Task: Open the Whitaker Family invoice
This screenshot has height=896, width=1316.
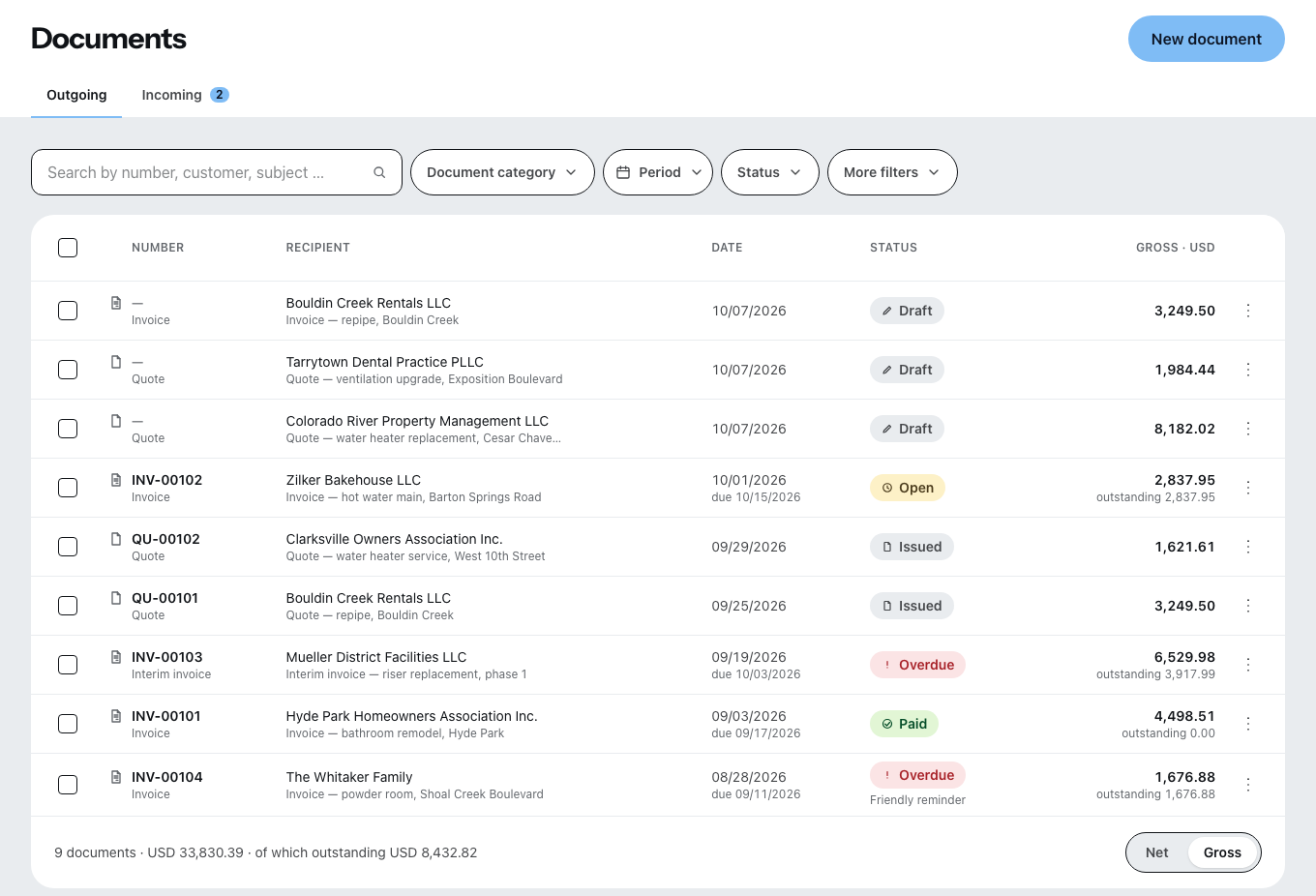Action: (658, 785)
